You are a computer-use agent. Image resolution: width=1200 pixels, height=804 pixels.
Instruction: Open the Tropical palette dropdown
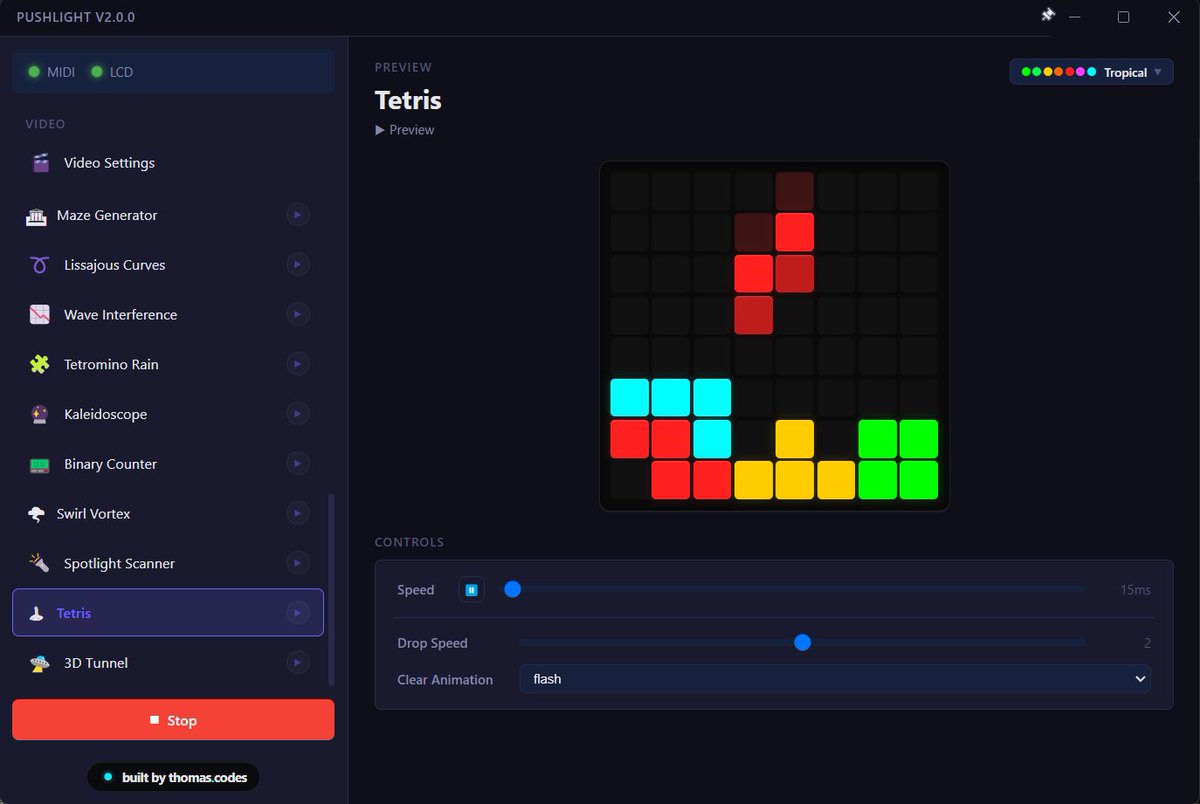(x=1091, y=72)
